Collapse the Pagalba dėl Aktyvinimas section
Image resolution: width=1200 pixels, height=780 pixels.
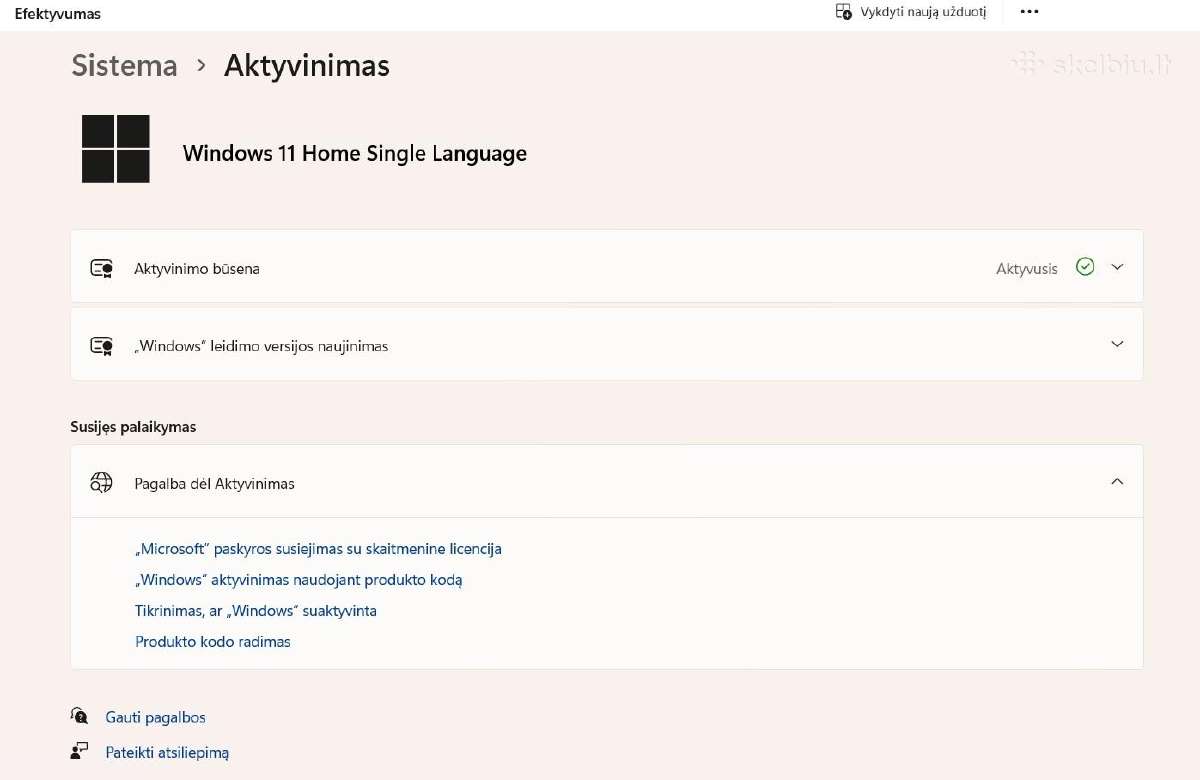[1118, 482]
